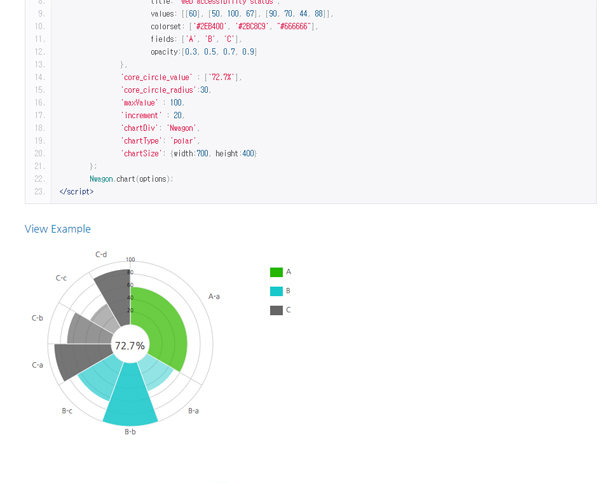Click the 'polar' string in code
Viewport: 600px width, 483px height.
coord(183,140)
